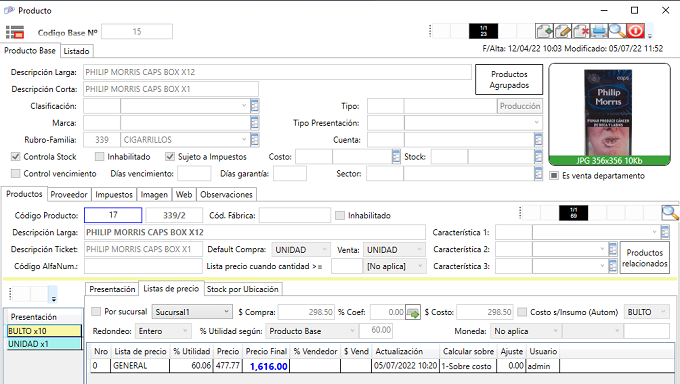
Task: Toggle the Control vencimiento checkbox
Action: pos(16,174)
